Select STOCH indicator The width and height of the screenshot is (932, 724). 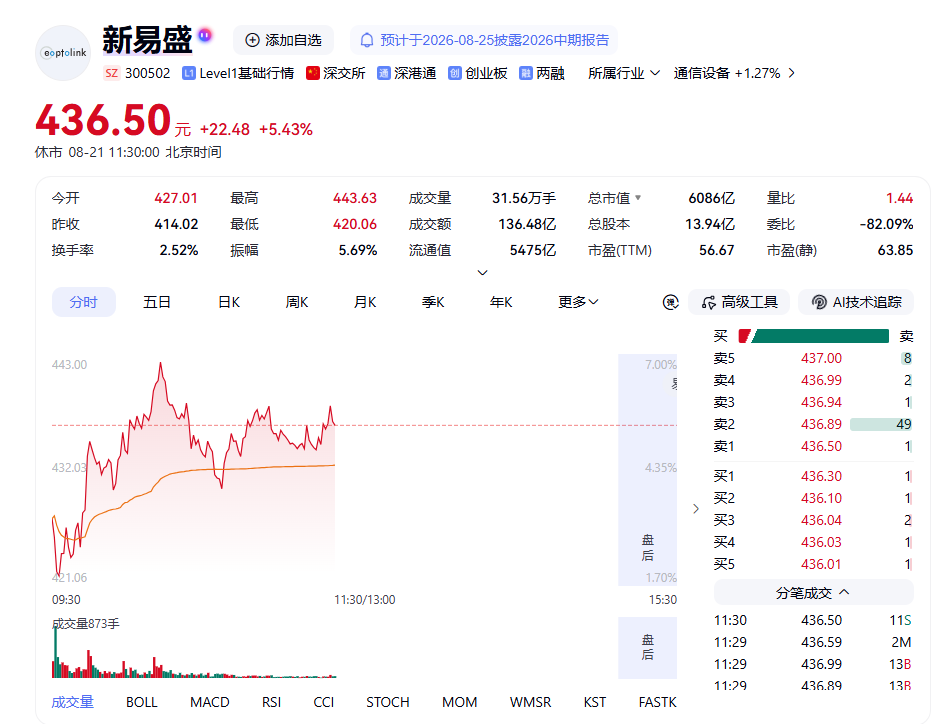(388, 702)
